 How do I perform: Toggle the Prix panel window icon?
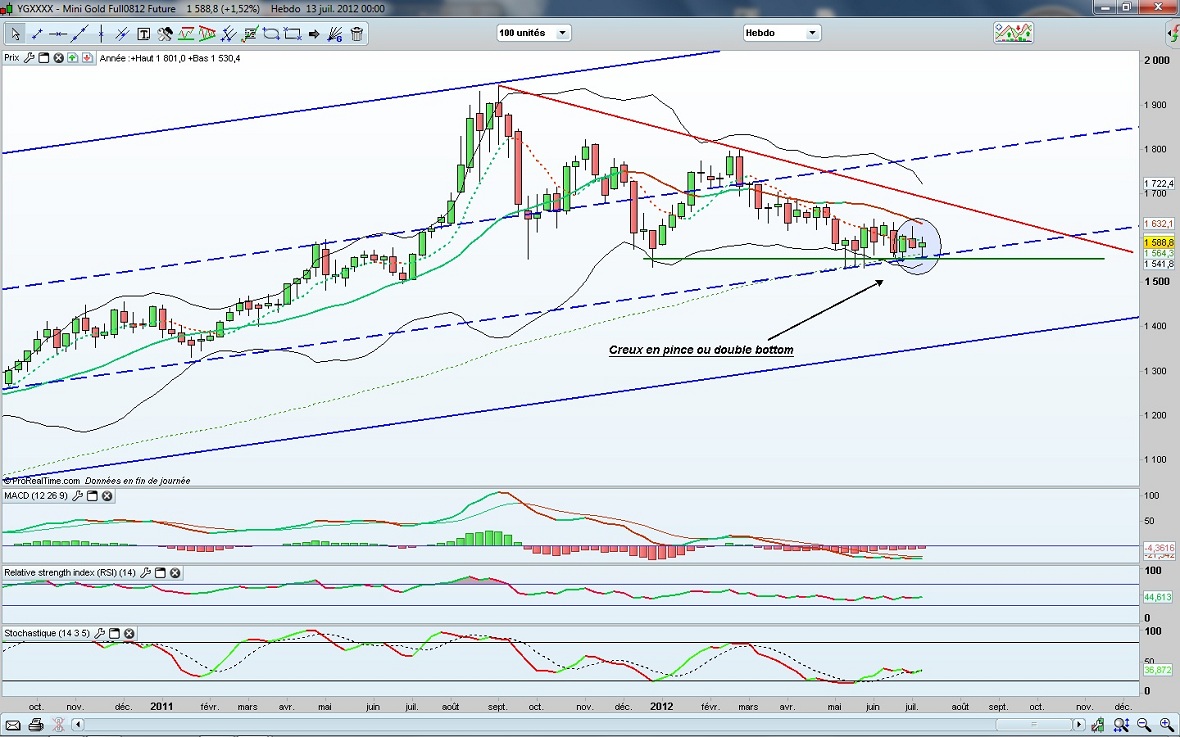[x=44, y=58]
